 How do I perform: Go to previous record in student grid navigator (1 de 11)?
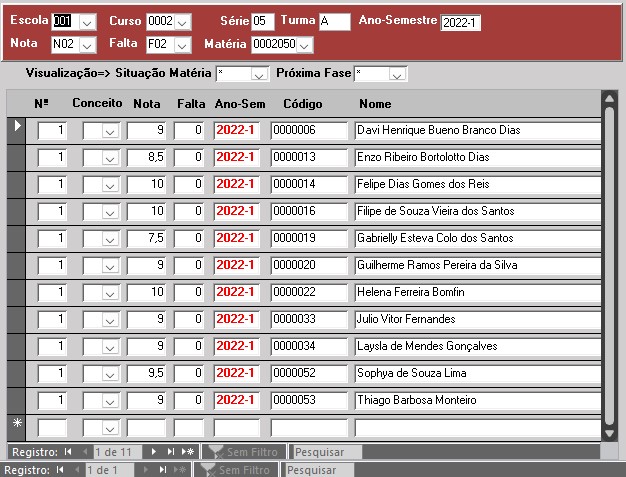click(x=85, y=452)
